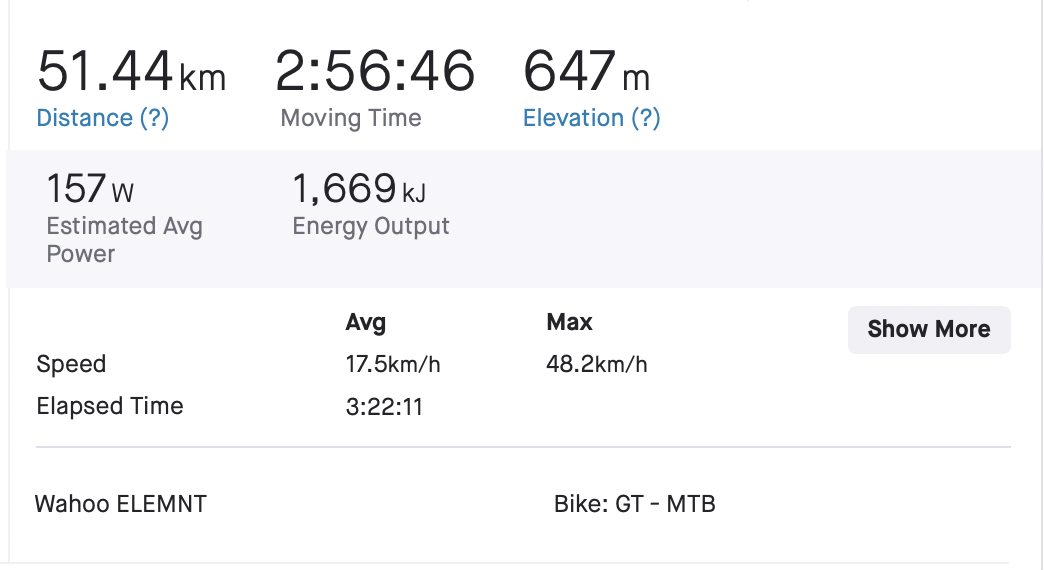Viewport: 1044px width, 570px height.
Task: Expand stats with Show More button
Action: (929, 329)
